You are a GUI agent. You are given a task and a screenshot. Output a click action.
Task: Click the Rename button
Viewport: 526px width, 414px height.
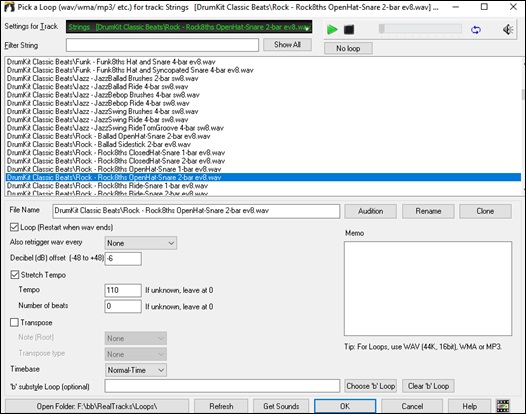(x=428, y=211)
